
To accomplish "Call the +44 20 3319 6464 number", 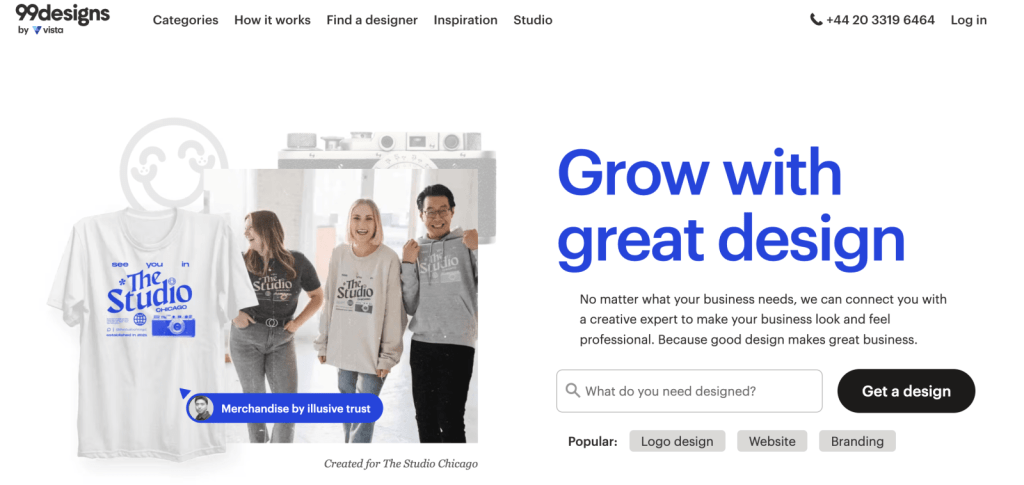I will (880, 20).
